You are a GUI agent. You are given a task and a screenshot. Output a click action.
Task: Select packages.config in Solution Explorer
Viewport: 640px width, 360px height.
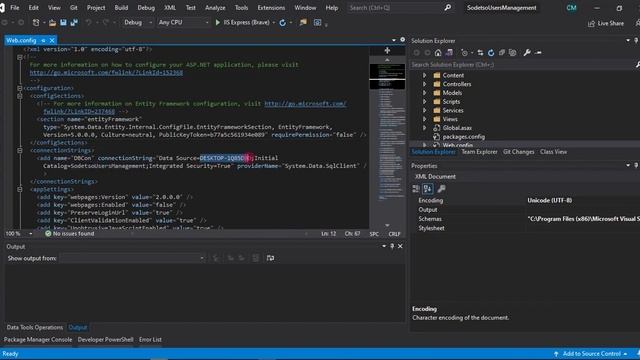[464, 137]
